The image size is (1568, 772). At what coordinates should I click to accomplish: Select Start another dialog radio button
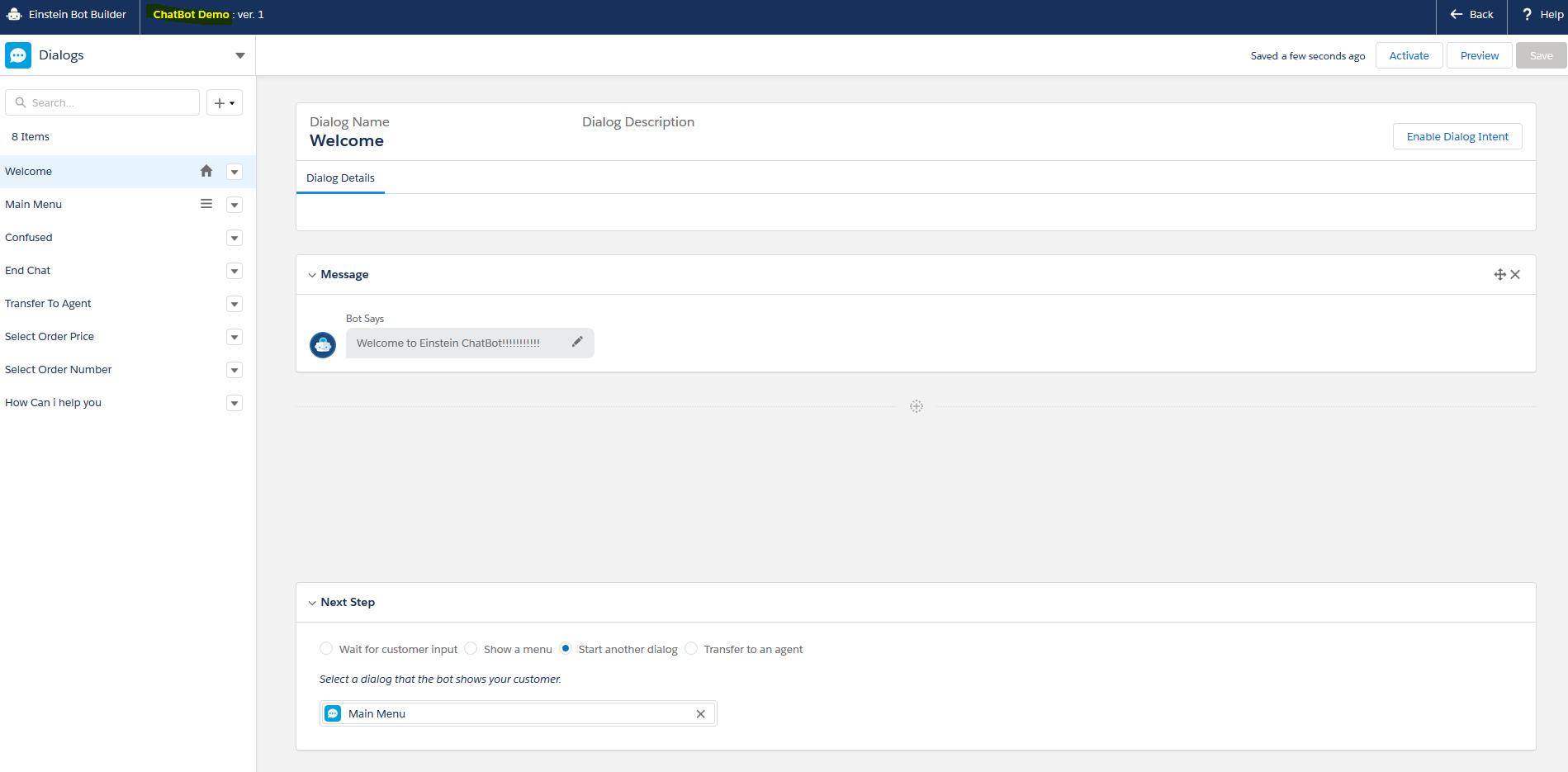tap(566, 648)
